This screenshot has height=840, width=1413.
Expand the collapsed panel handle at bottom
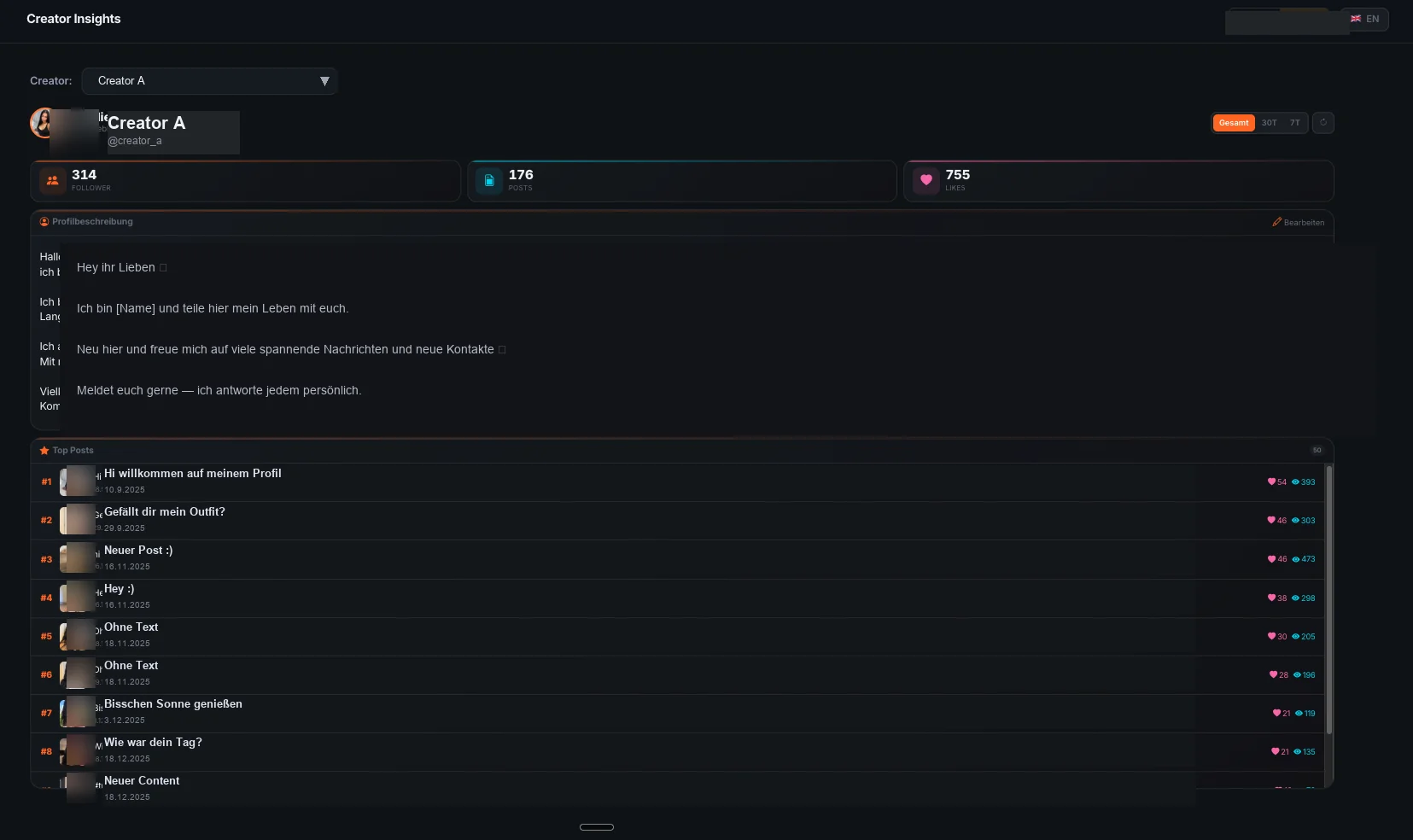click(597, 826)
